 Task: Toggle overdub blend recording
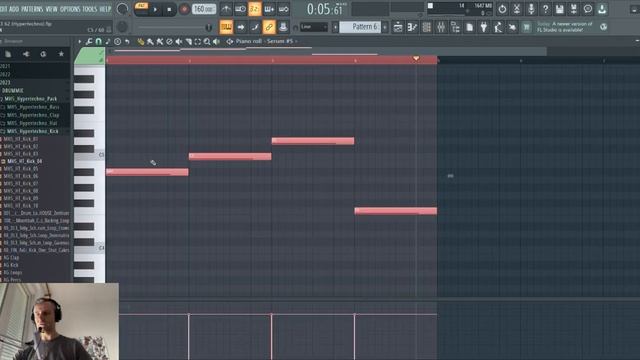click(x=269, y=9)
